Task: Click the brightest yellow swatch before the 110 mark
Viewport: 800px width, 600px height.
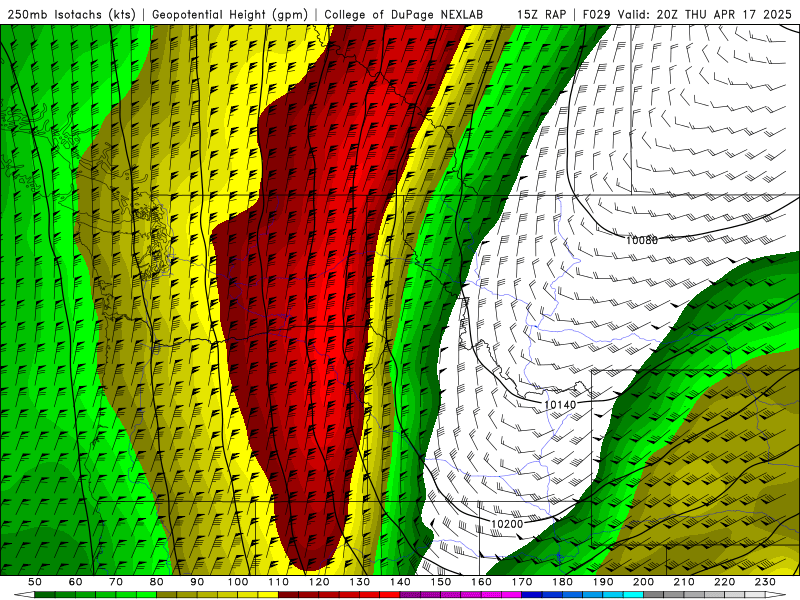Action: [268, 594]
